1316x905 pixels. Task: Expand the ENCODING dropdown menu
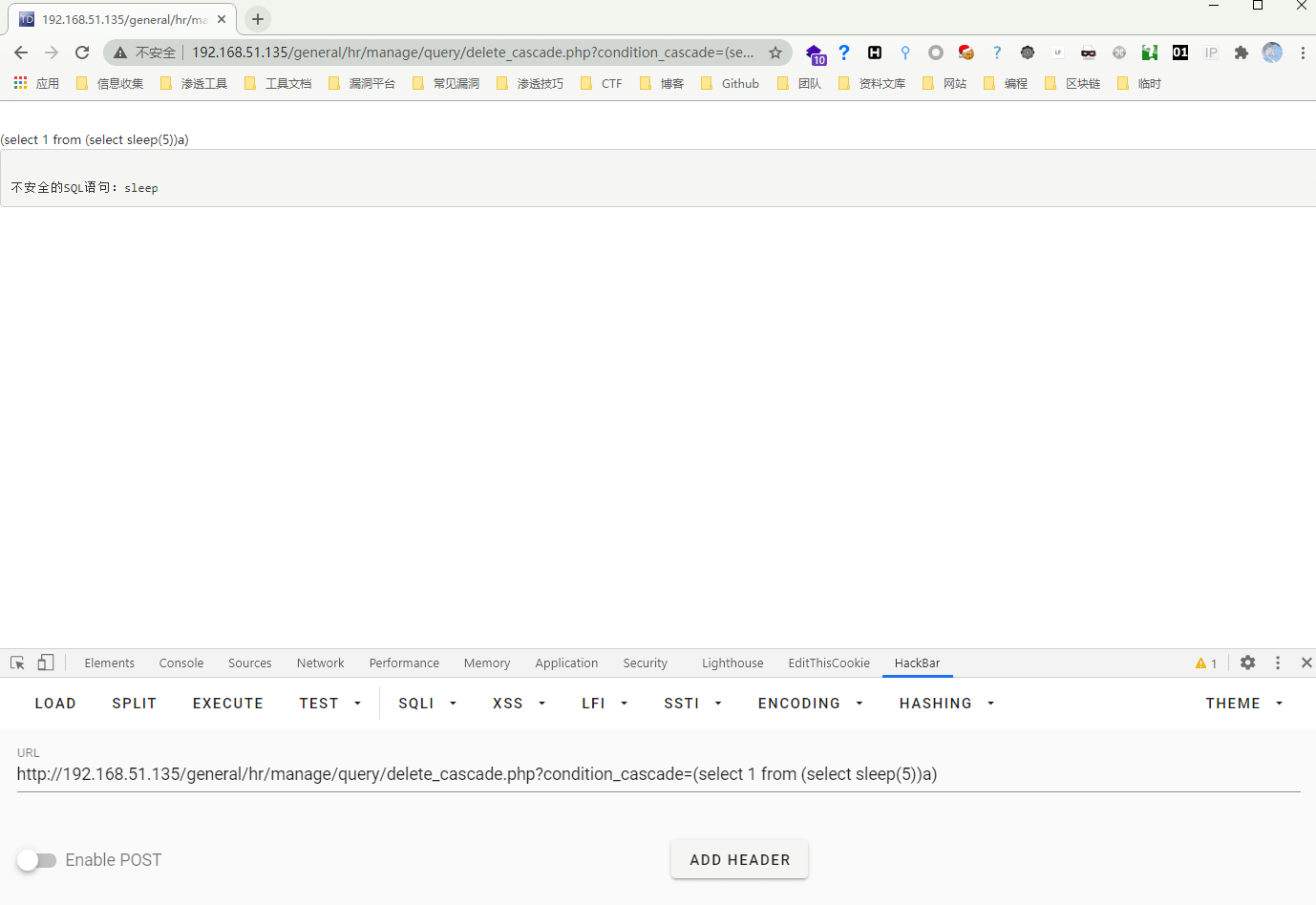pyautogui.click(x=810, y=704)
